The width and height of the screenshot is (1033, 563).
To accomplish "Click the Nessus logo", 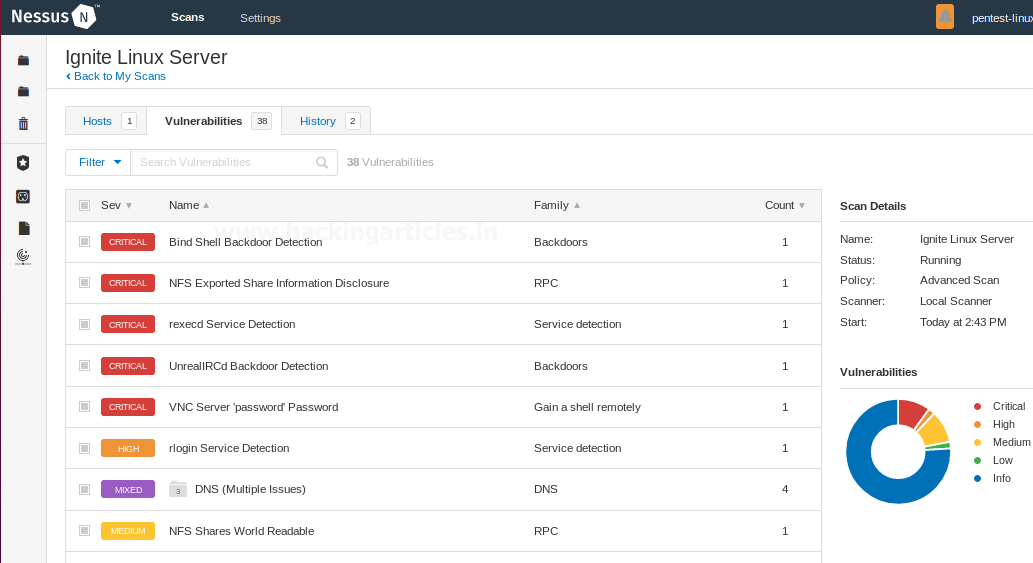I will (55, 16).
